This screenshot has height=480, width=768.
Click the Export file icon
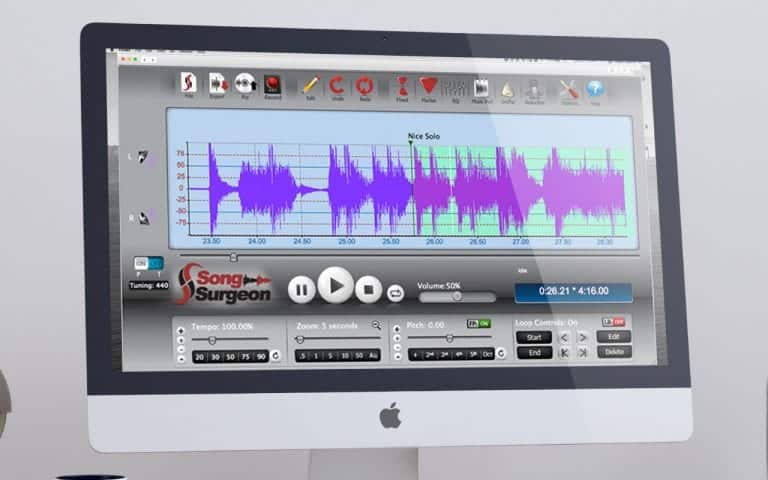(x=216, y=86)
